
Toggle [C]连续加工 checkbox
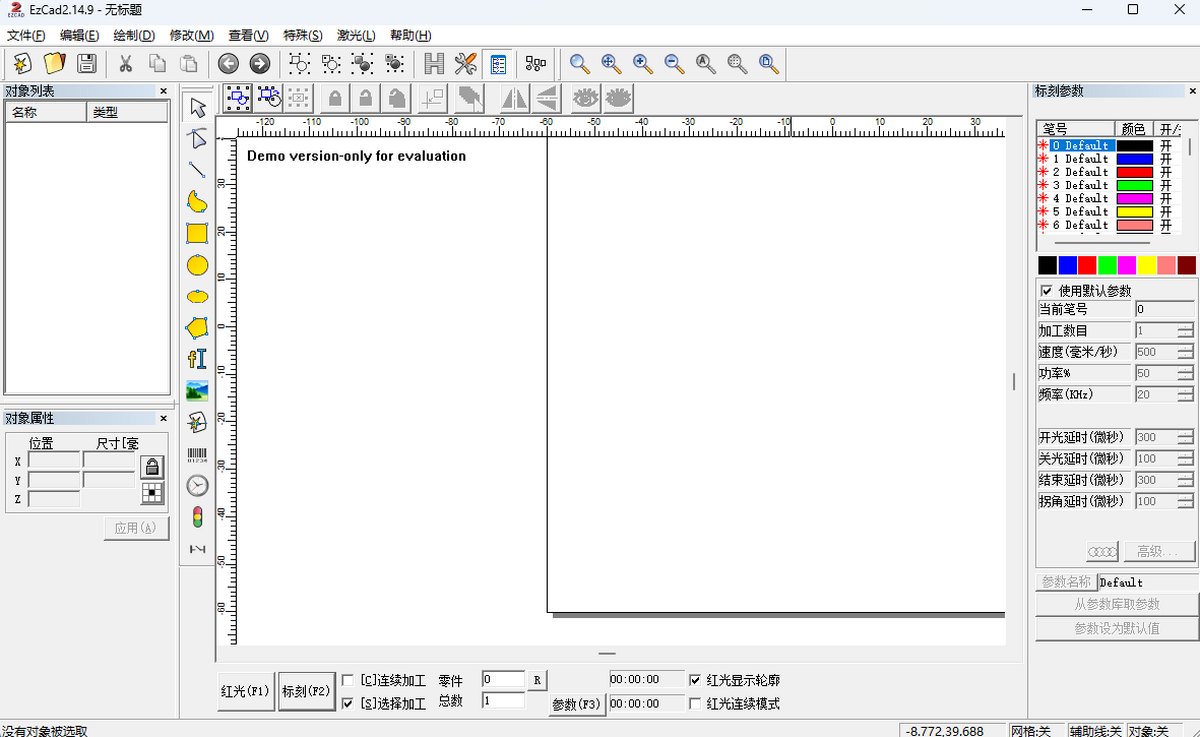[x=347, y=680]
